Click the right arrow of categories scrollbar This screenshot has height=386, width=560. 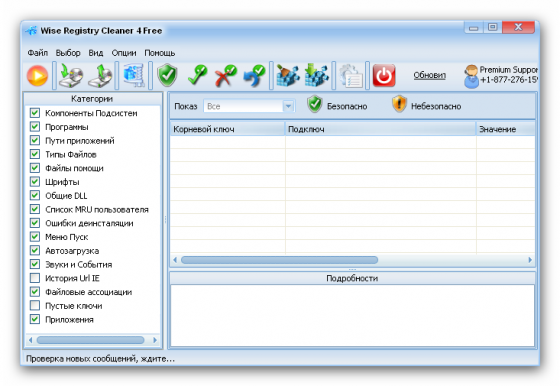[155, 340]
